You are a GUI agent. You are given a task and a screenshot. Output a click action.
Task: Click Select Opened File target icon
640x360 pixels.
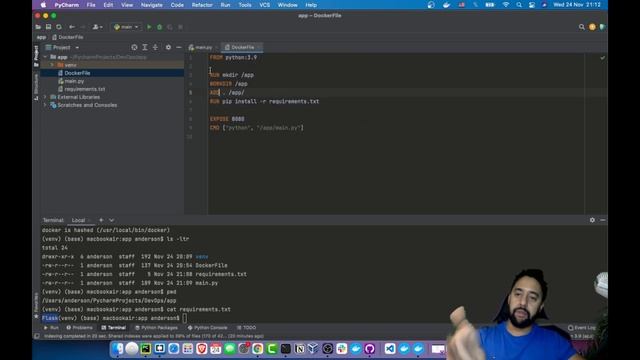134,47
